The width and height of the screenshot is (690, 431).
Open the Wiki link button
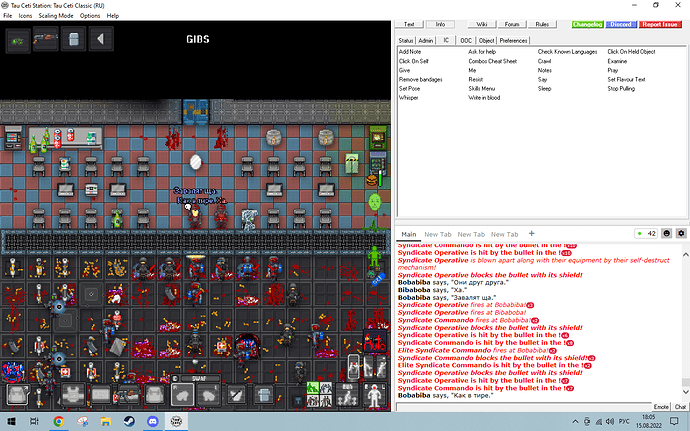tap(481, 24)
